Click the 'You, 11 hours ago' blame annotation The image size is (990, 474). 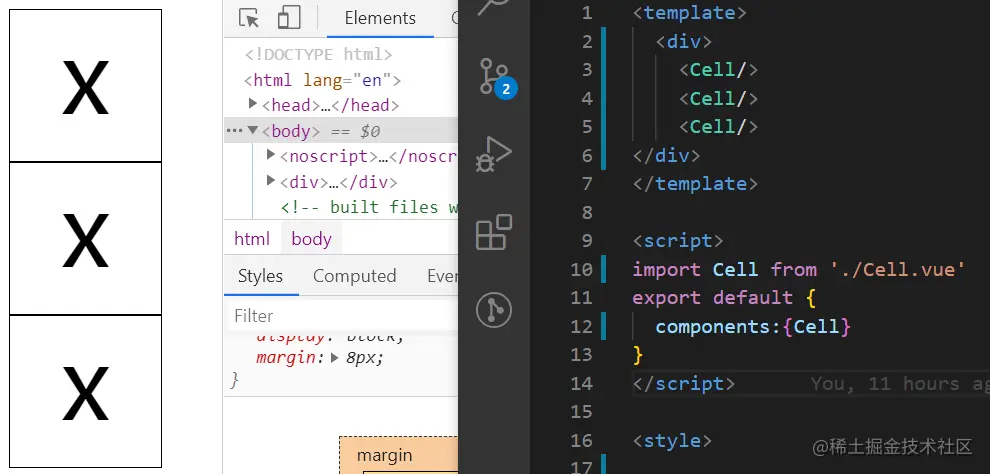(900, 384)
